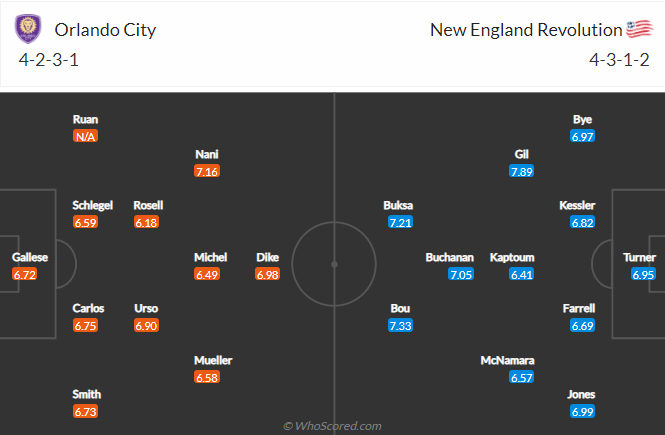
Task: Open the New England Revolution team link
Action: 526,30
